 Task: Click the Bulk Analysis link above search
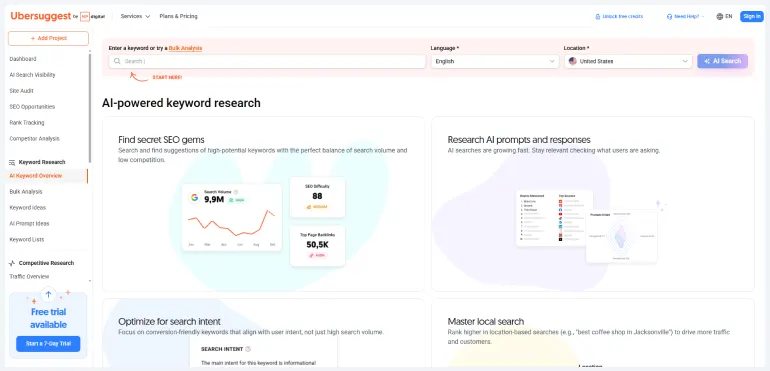185,48
